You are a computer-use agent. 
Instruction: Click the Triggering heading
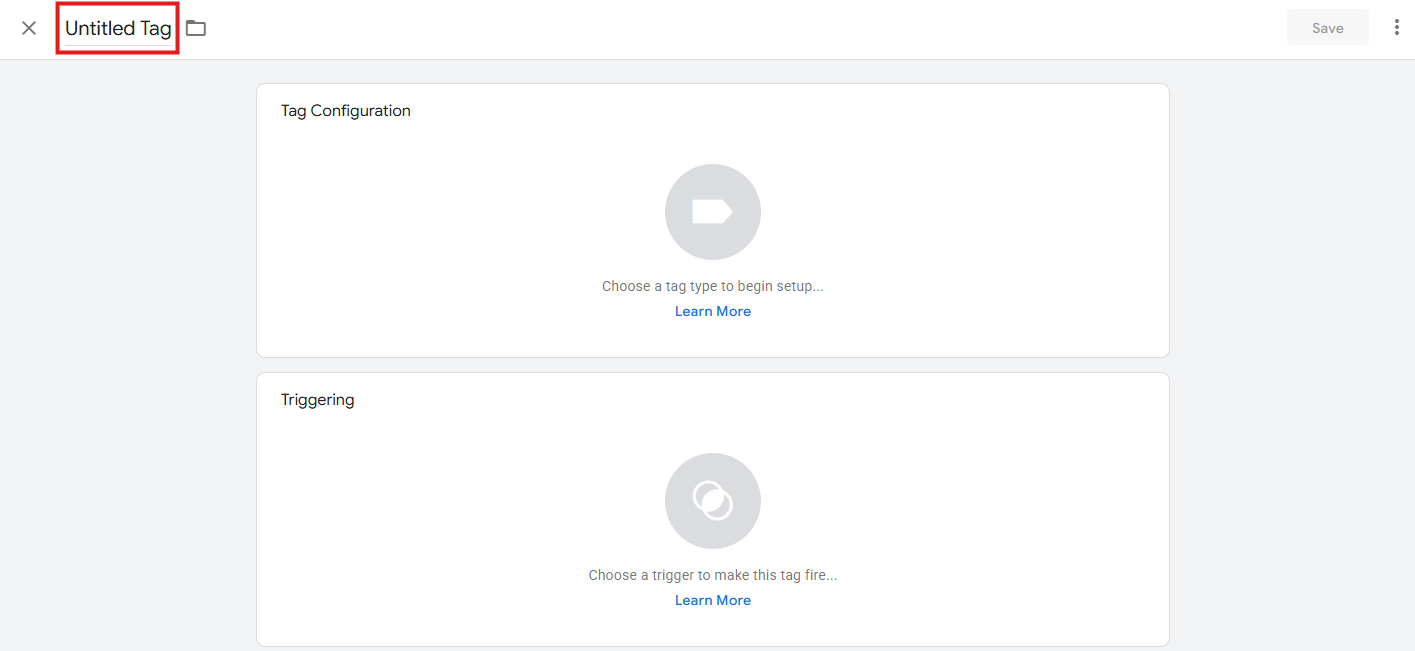click(x=318, y=400)
